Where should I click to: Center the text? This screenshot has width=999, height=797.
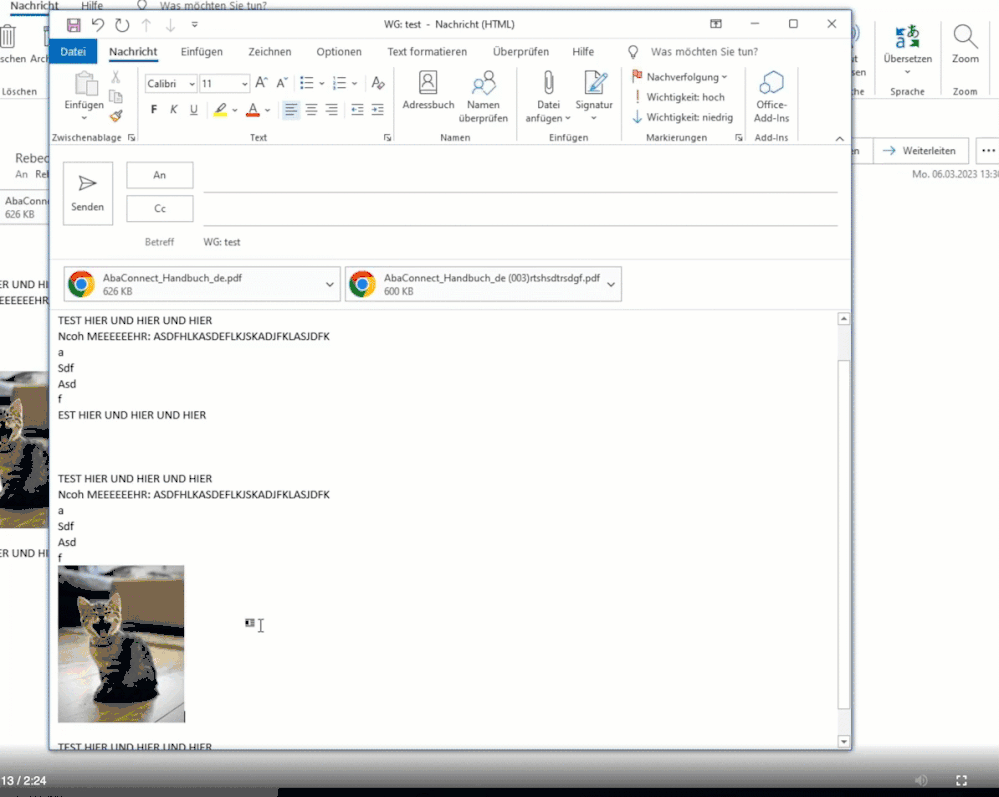point(311,110)
